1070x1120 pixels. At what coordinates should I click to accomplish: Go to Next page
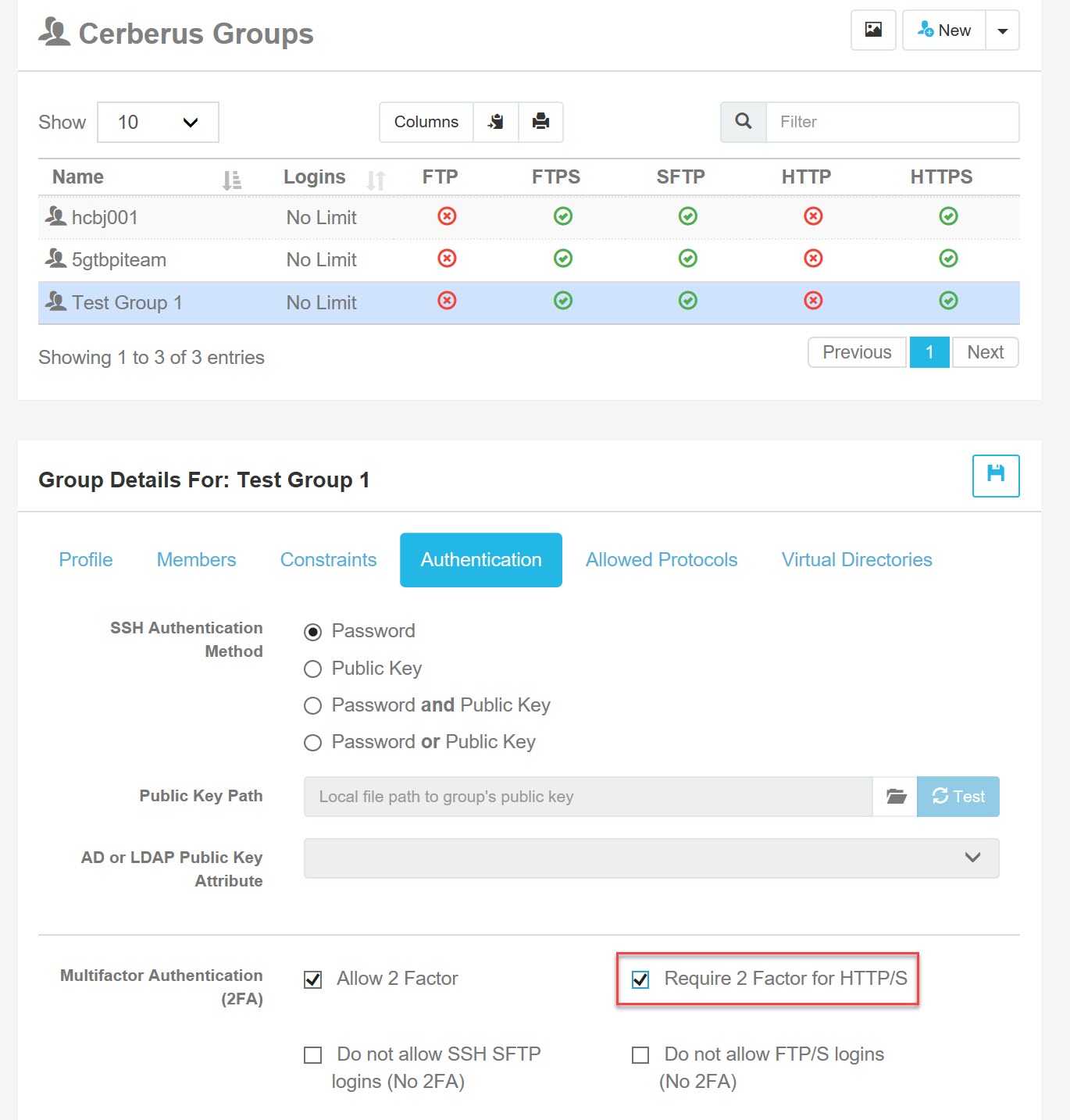[x=986, y=352]
